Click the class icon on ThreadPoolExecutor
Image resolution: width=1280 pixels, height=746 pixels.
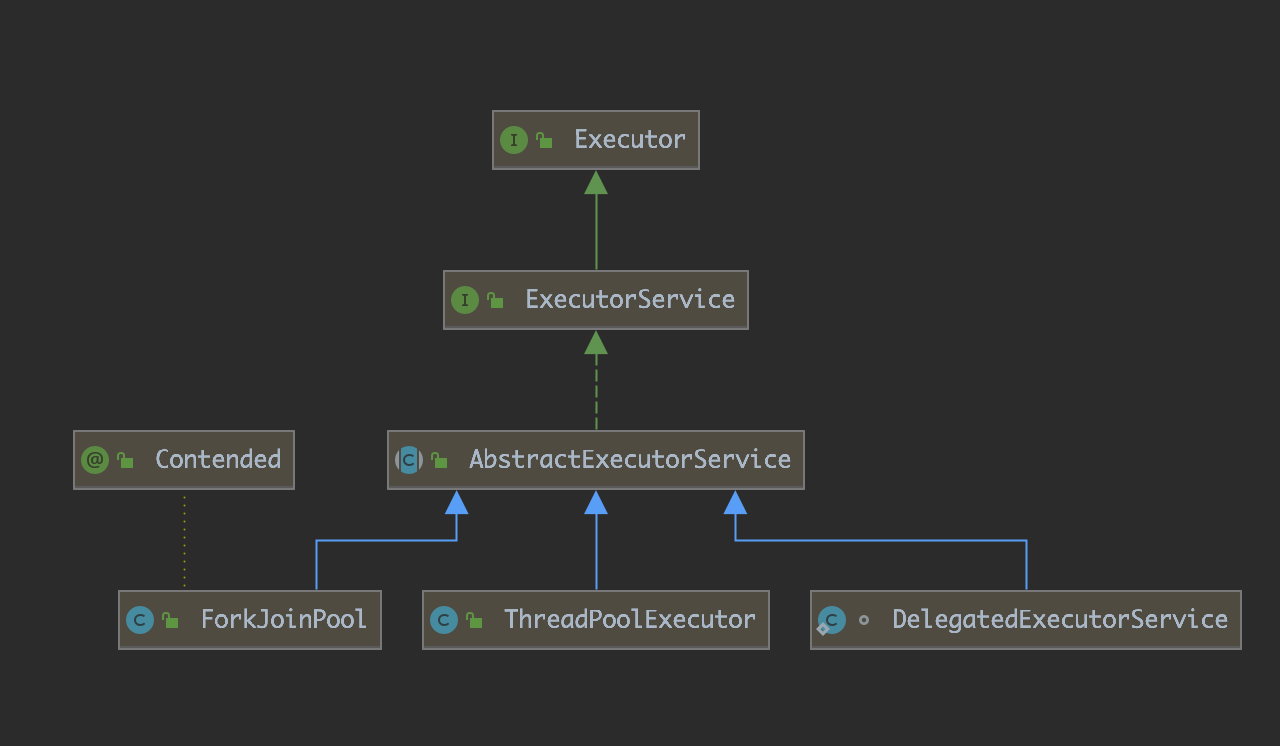tap(443, 620)
